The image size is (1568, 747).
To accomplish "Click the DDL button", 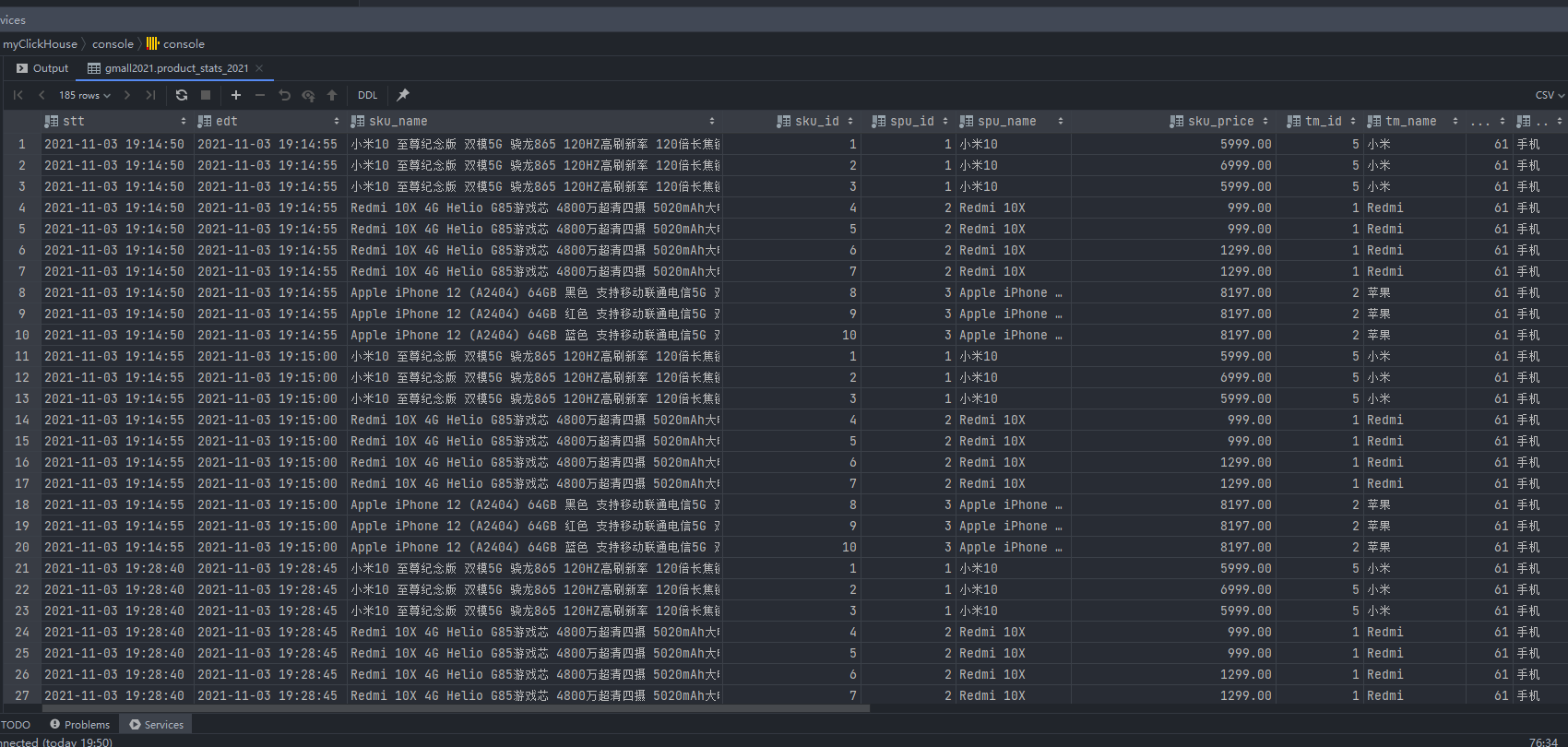I will click(368, 95).
